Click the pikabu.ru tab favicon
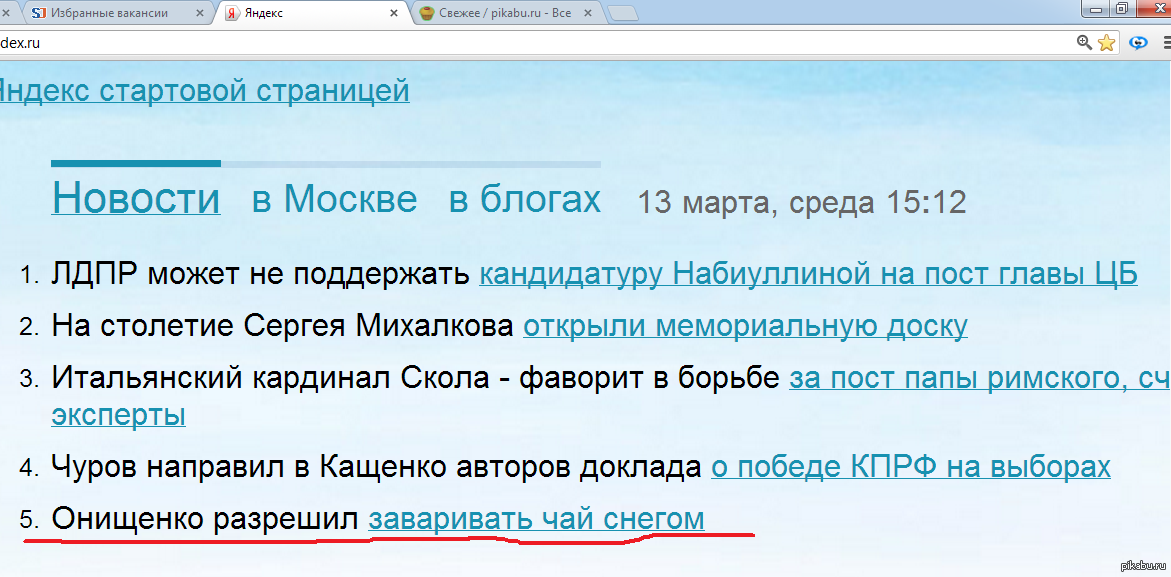The width and height of the screenshot is (1171, 577). pos(427,13)
